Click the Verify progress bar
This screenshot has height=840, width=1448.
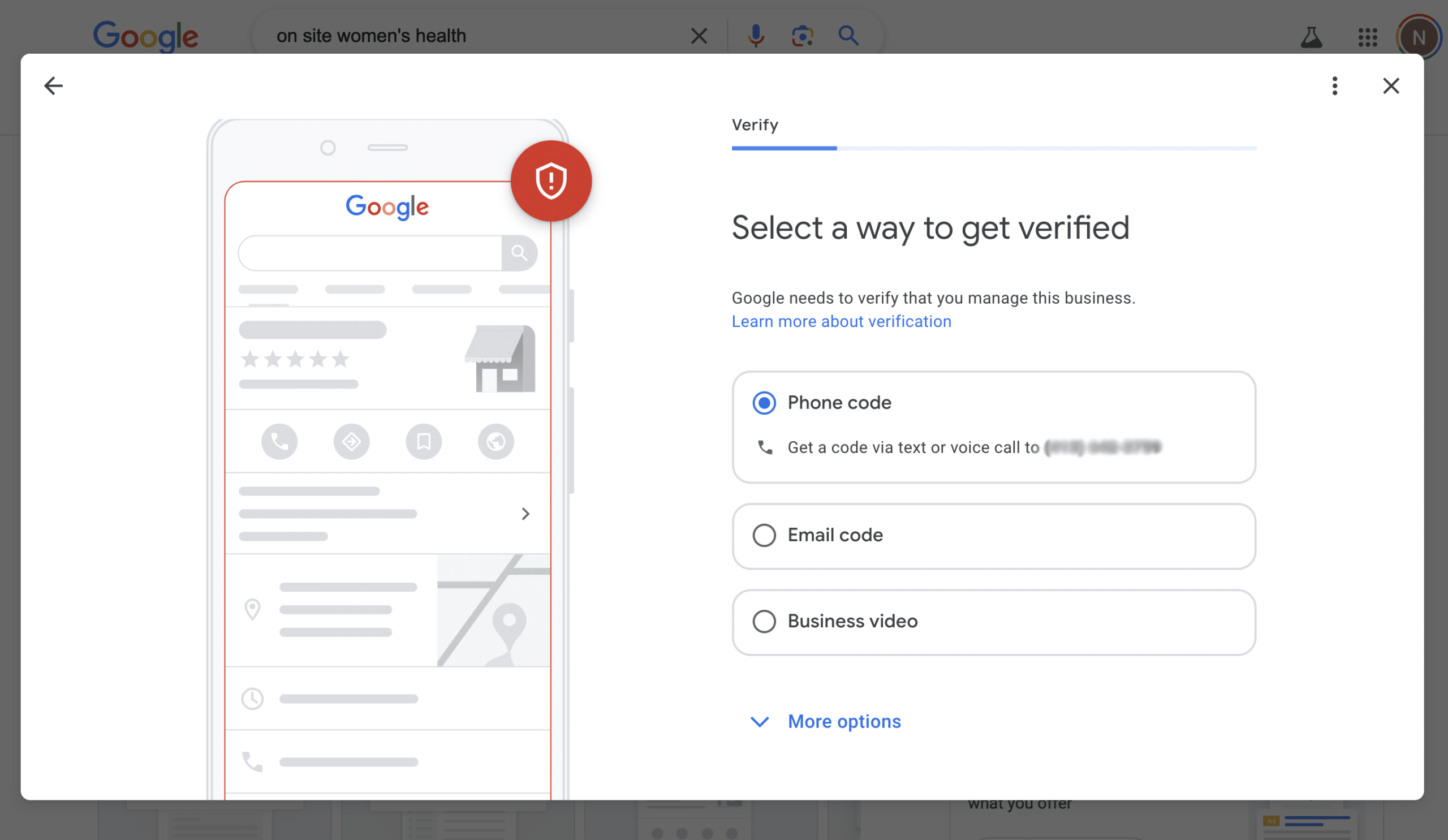click(x=993, y=148)
